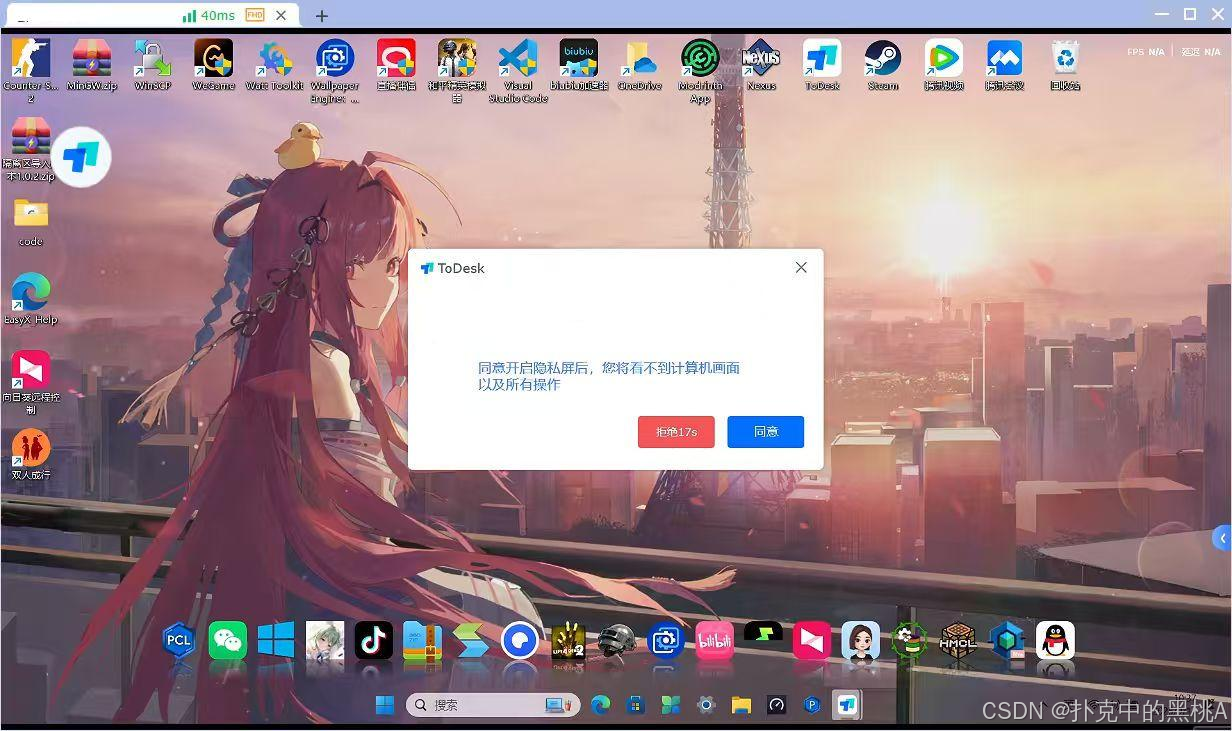Screen dimensions: 1232x731
Task: Click the red 拒绝 countdown button
Action: (x=676, y=432)
